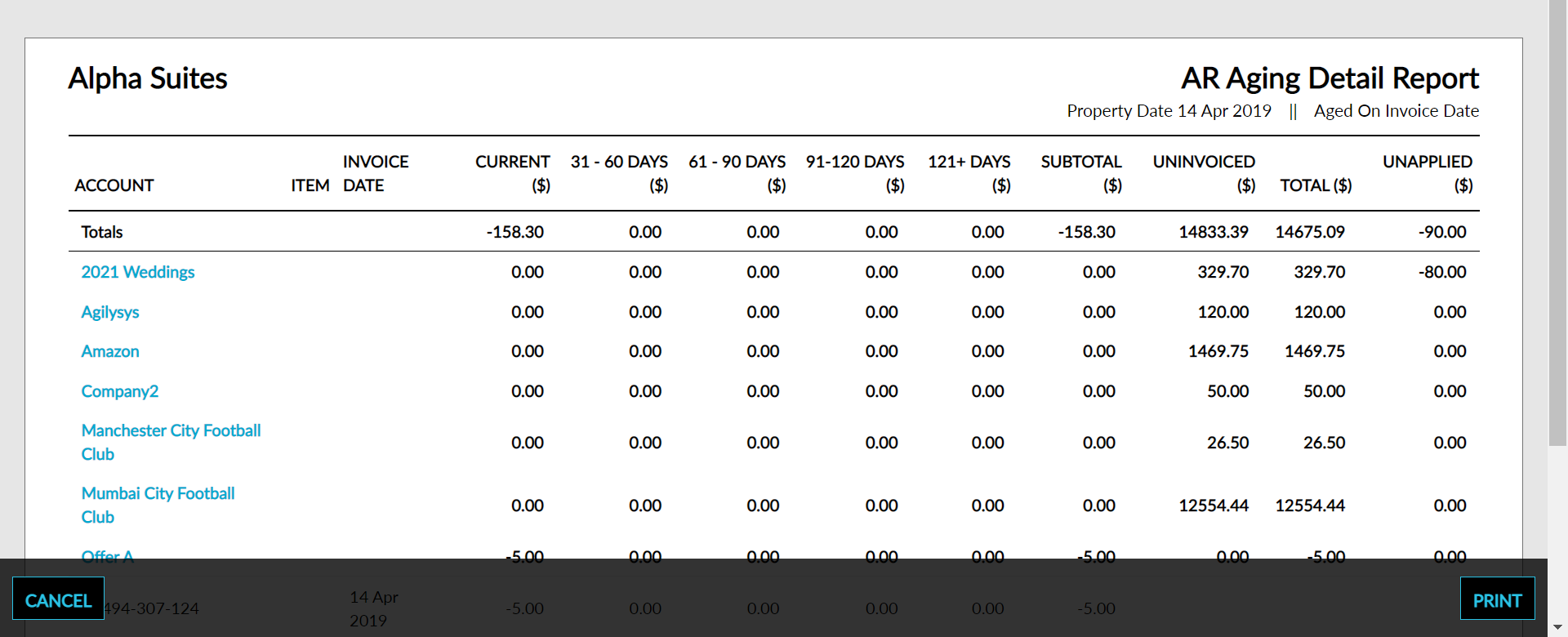Image resolution: width=1568 pixels, height=637 pixels.
Task: Open the 2021 Weddings account link
Action: [x=137, y=272]
